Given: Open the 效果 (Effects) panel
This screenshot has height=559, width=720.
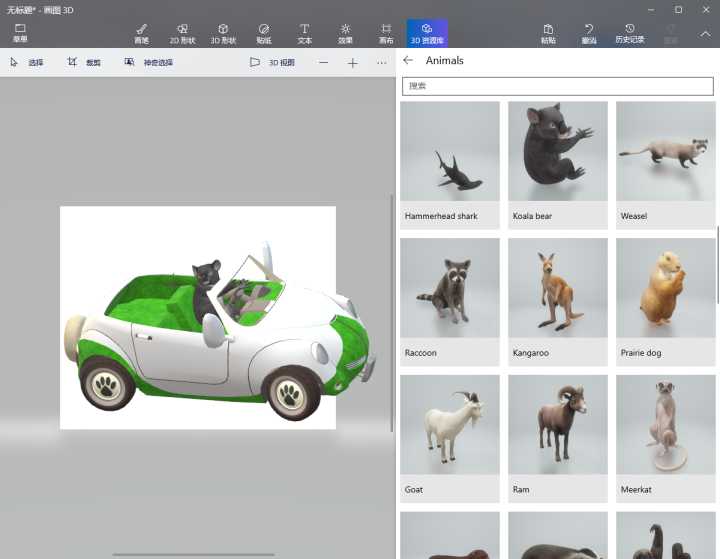Looking at the screenshot, I should (345, 33).
